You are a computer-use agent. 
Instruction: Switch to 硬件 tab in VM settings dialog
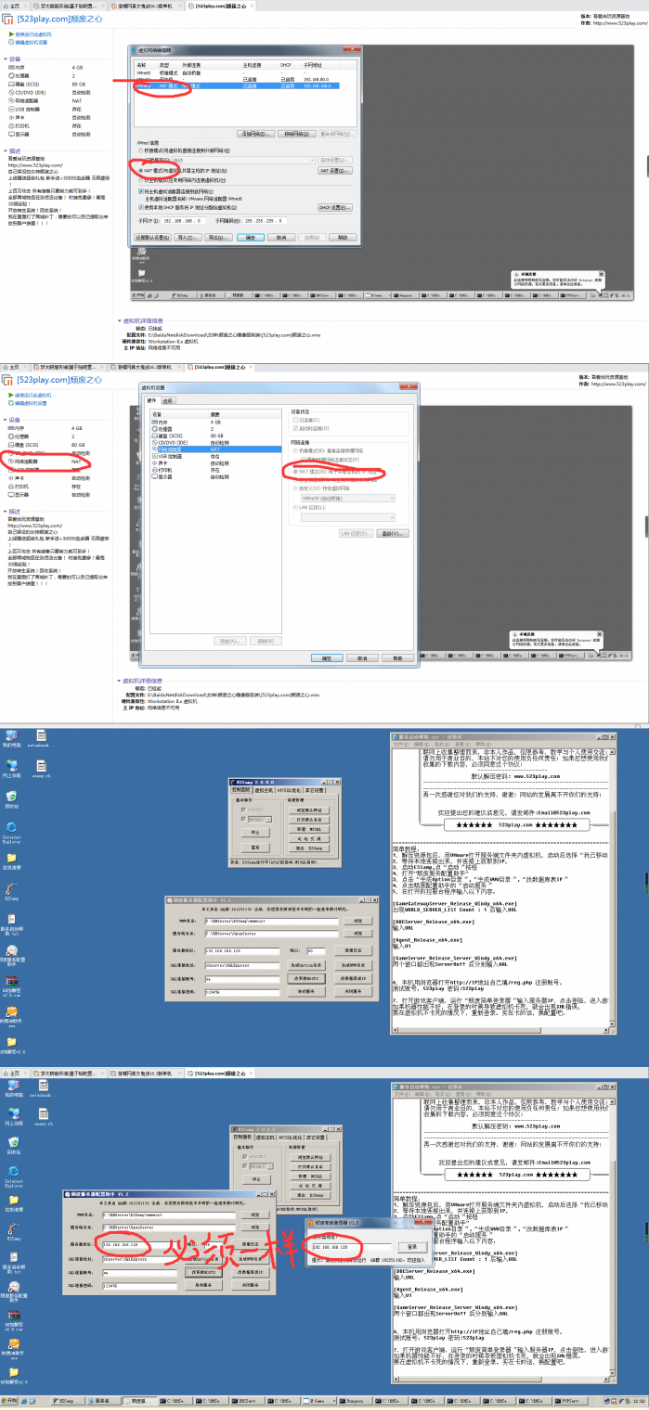pyautogui.click(x=151, y=399)
